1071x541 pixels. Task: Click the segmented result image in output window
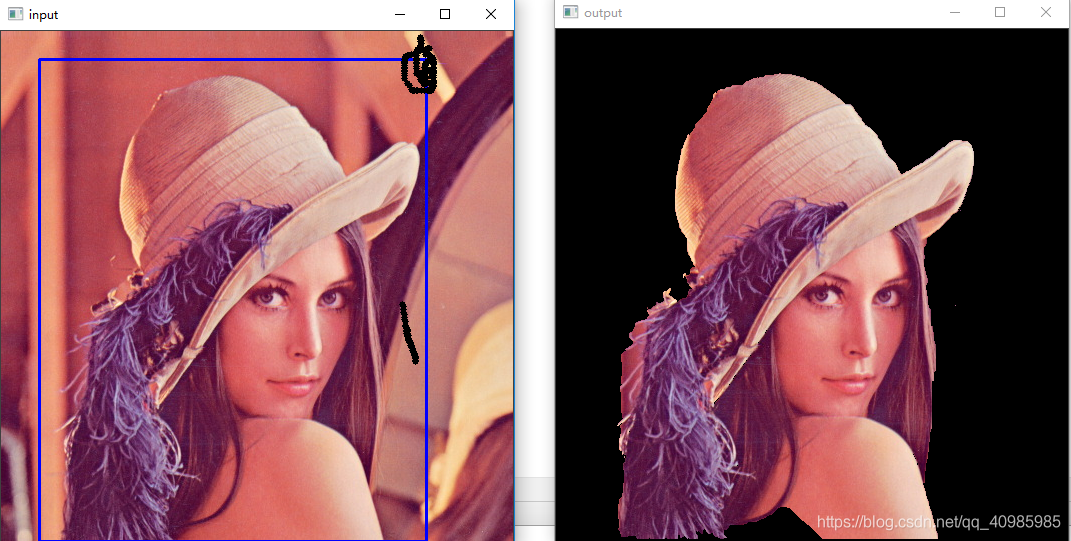(x=813, y=284)
